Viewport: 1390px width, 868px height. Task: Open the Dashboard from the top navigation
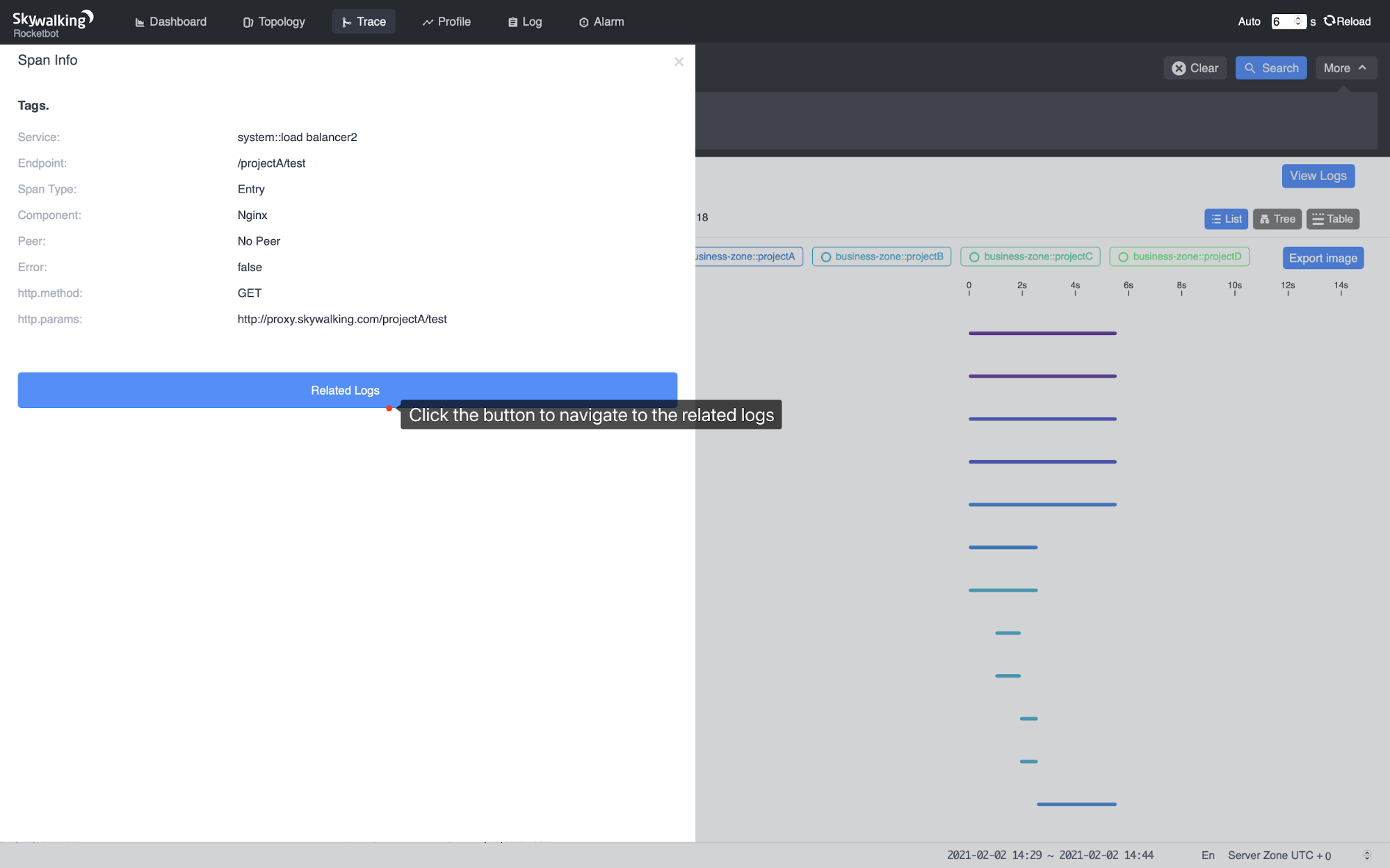tap(170, 22)
